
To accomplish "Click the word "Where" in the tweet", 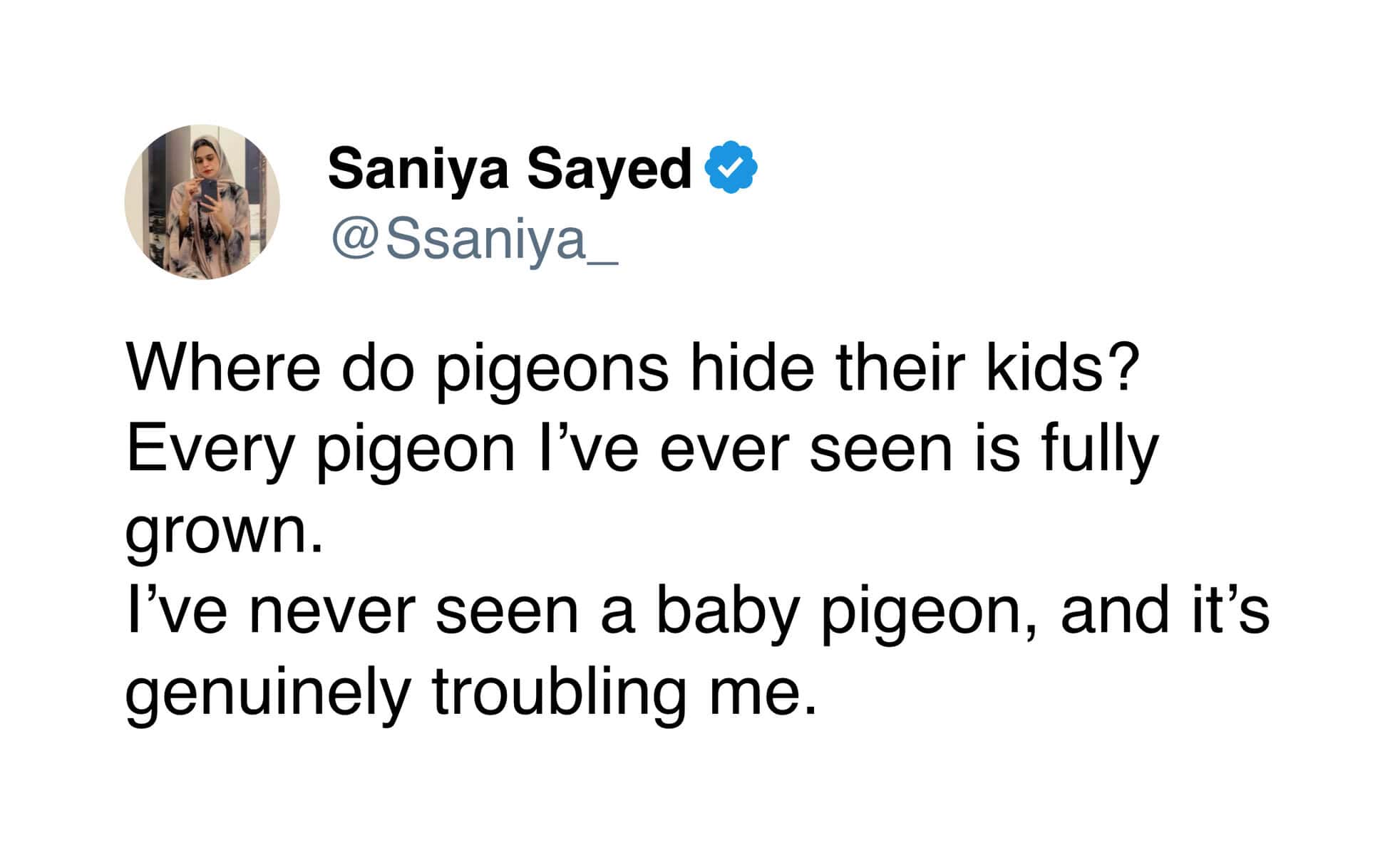I will (223, 368).
